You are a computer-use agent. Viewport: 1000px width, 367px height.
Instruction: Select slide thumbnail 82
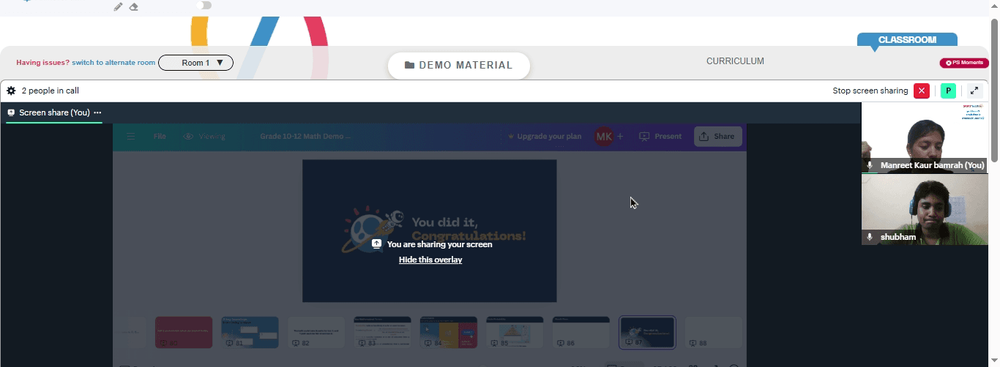point(316,333)
